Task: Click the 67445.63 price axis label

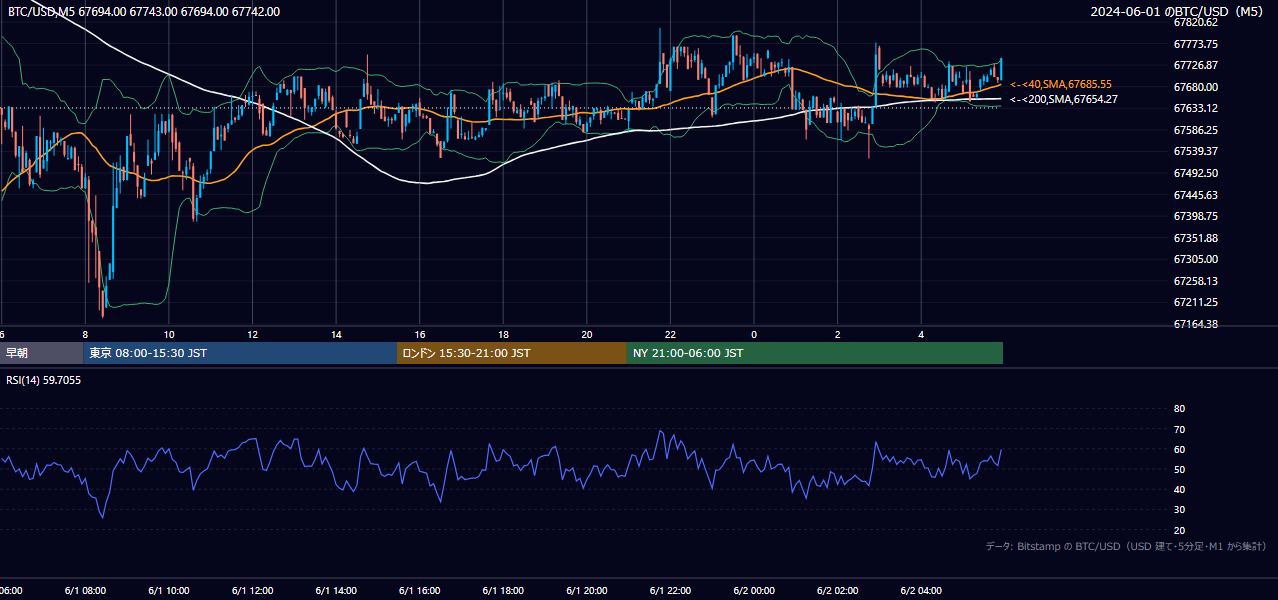Action: tap(1195, 195)
